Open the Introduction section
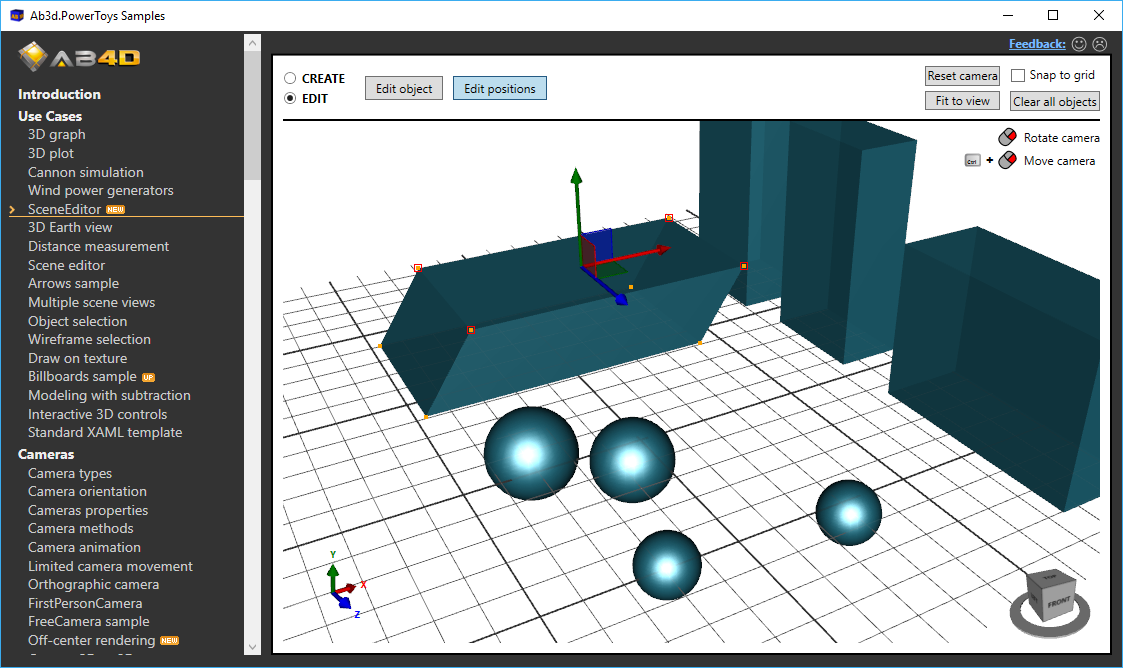 tap(59, 94)
